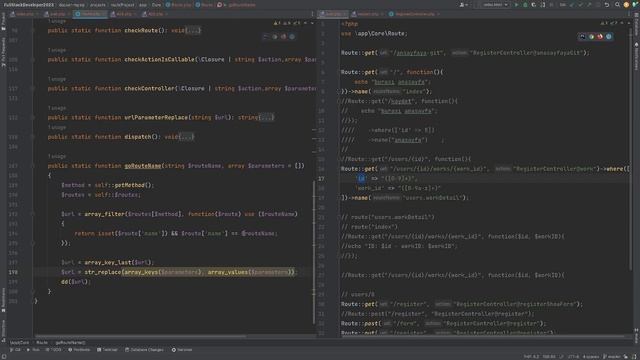Expand folded urlParameterReplace function body
Viewport: 640px width, 360px height.
coord(266,118)
